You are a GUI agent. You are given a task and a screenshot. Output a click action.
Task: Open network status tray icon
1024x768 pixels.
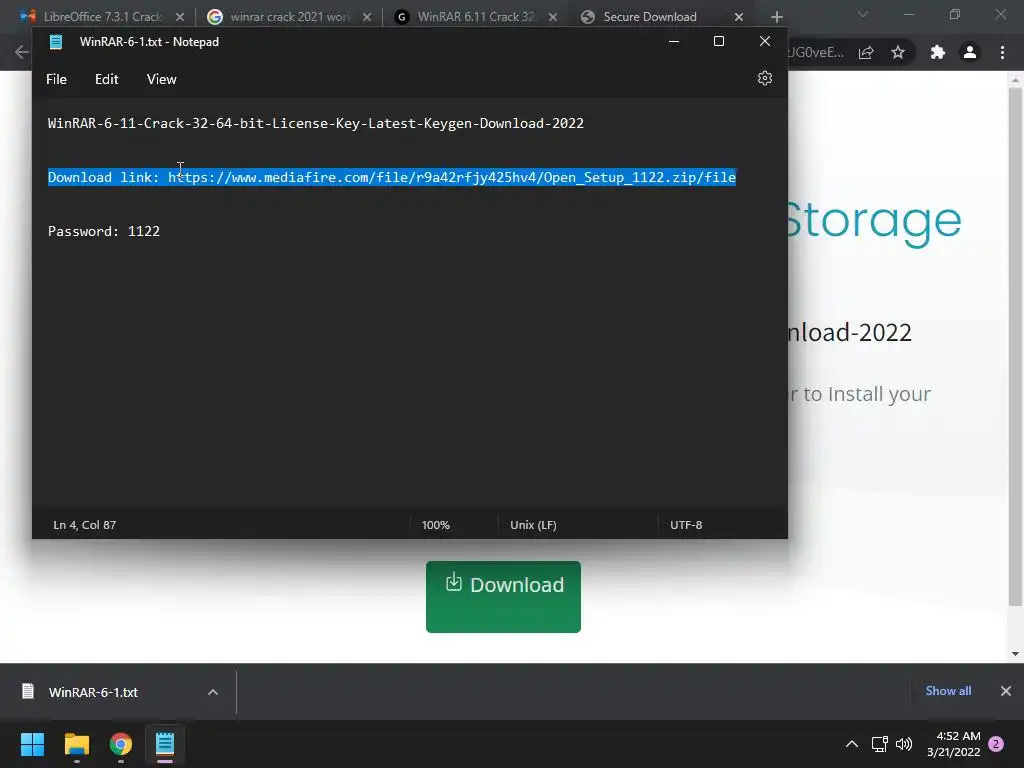pos(879,744)
